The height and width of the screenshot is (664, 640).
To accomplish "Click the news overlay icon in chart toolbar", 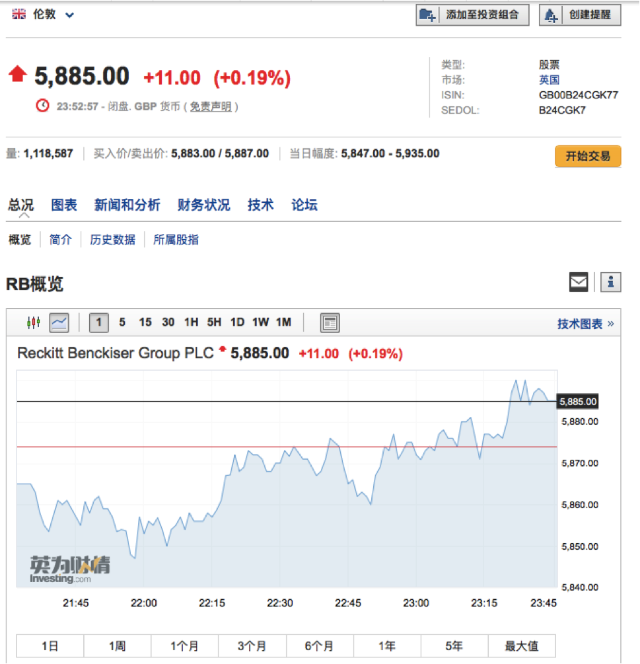I will (x=330, y=323).
